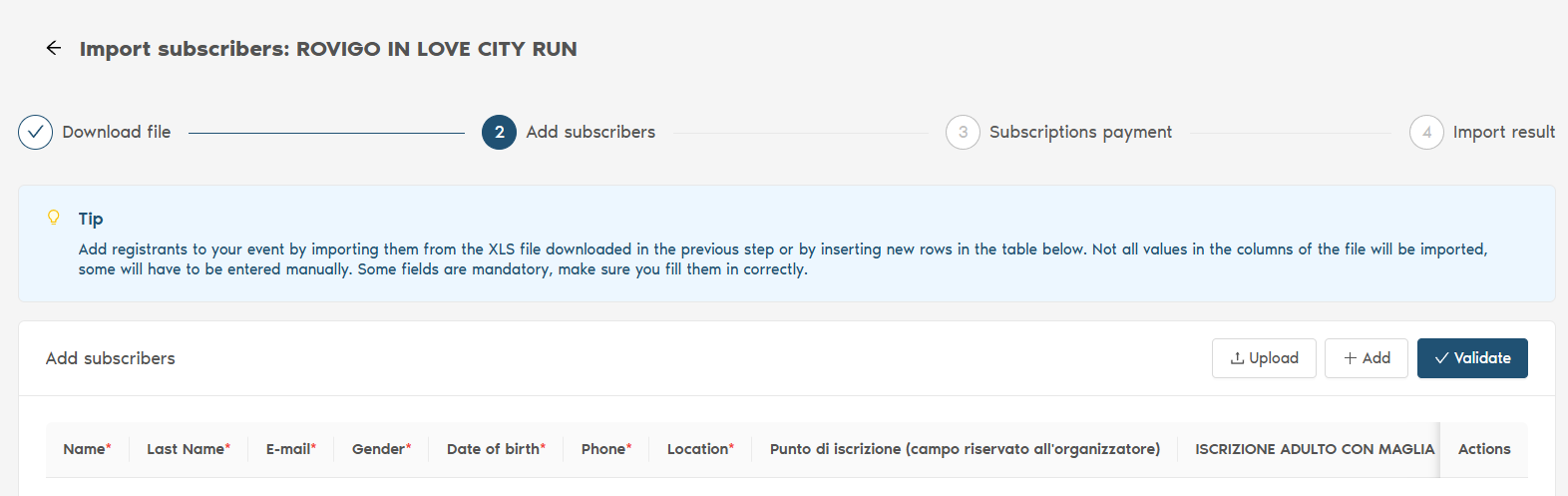
Task: Select step 2 number circle
Action: coord(499,132)
